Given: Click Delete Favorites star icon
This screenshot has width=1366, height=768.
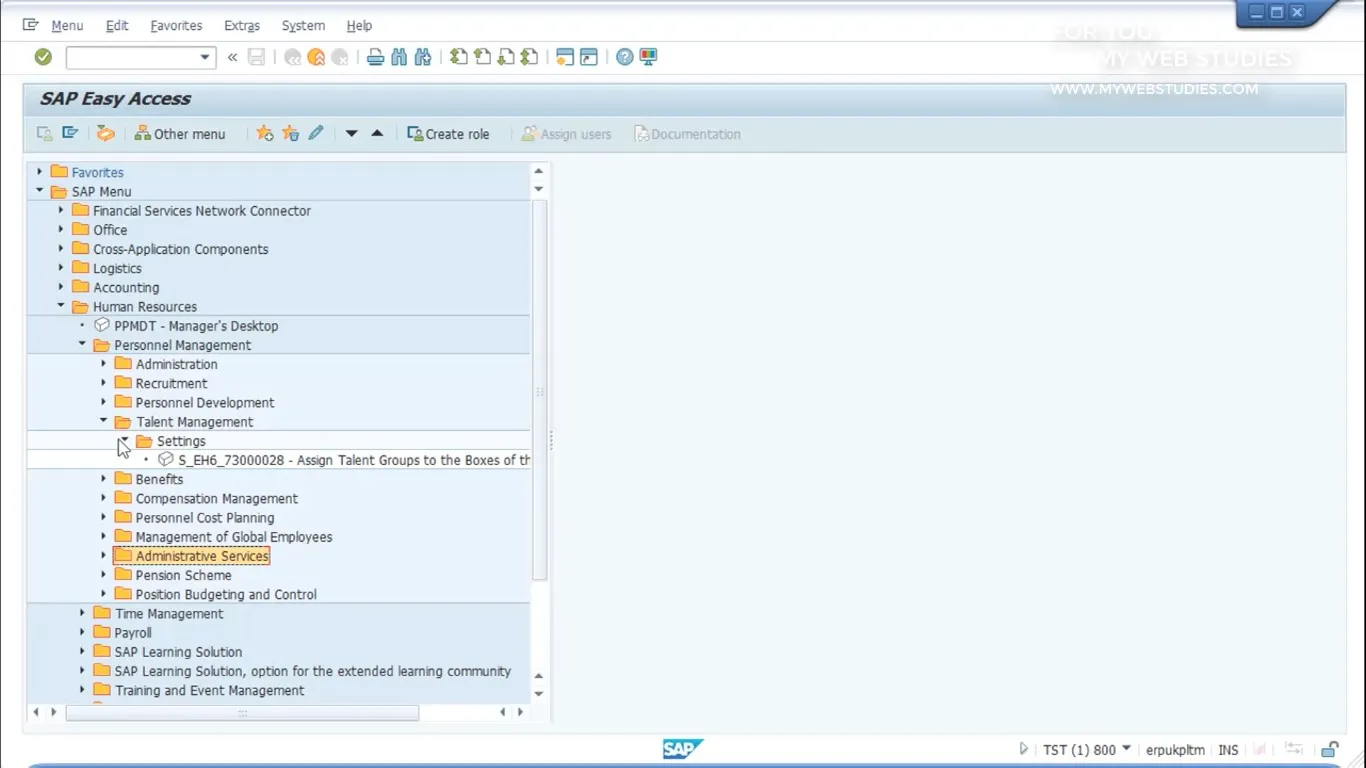Looking at the screenshot, I should click(290, 133).
